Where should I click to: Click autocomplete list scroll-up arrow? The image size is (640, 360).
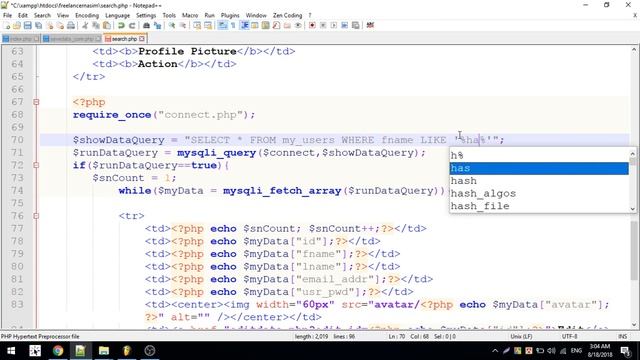[x=633, y=153]
